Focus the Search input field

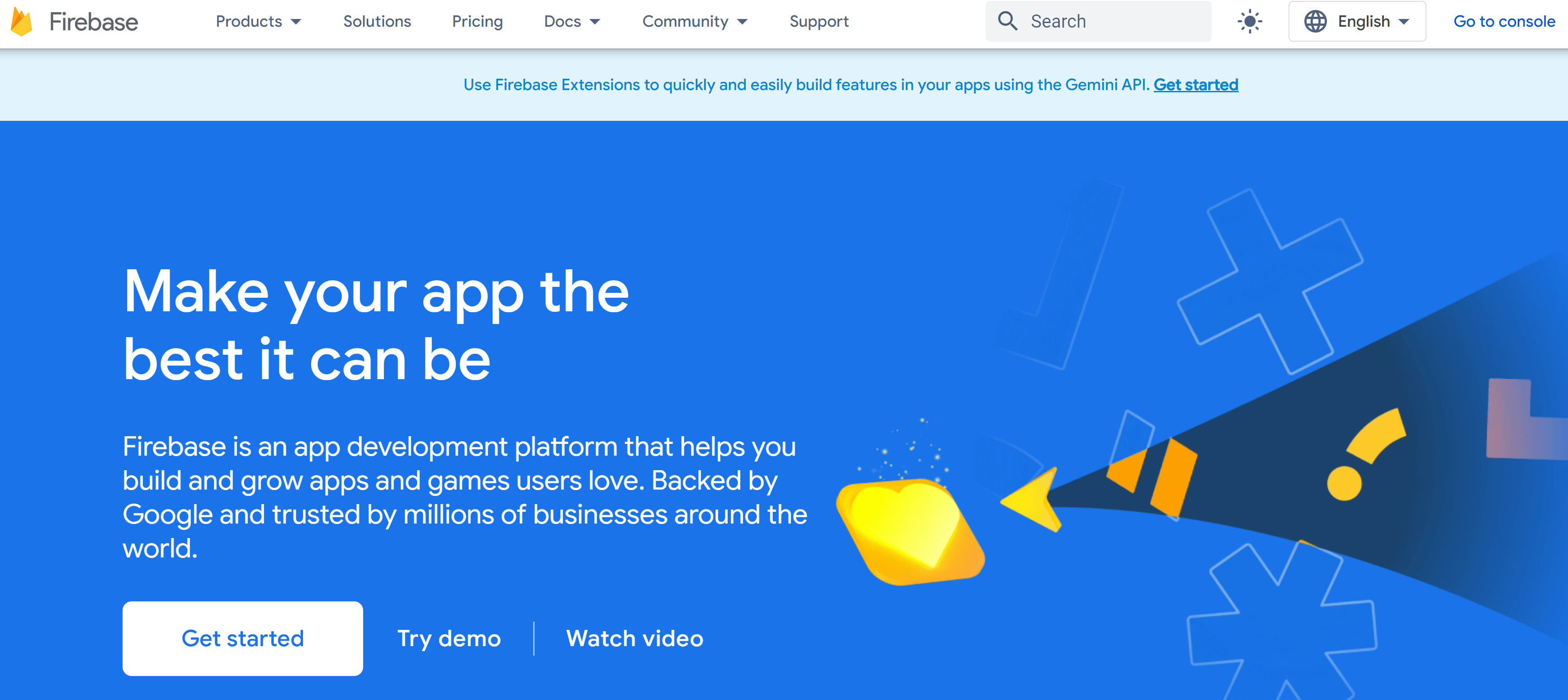click(1098, 21)
